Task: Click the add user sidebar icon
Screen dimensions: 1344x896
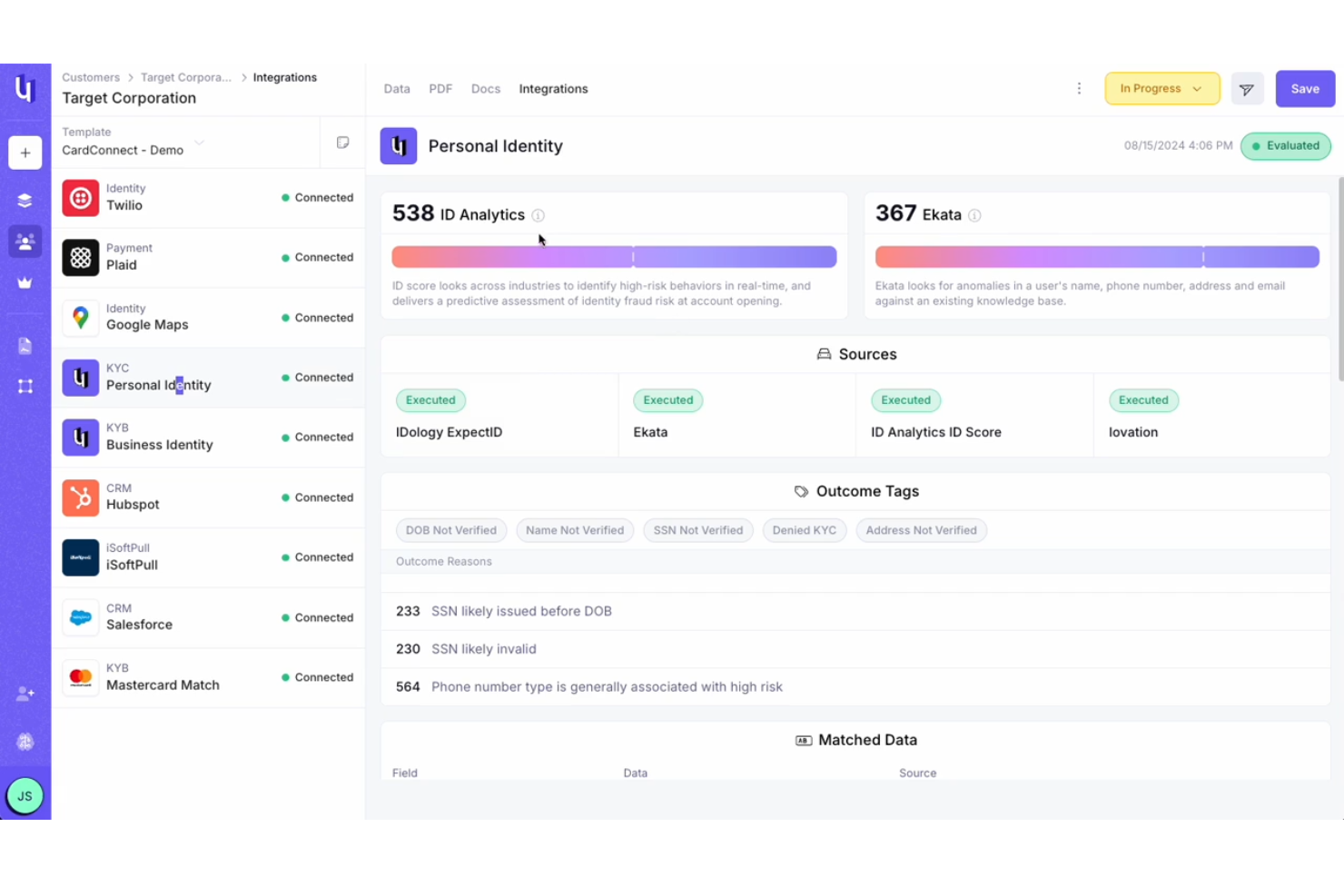Action: 25,694
